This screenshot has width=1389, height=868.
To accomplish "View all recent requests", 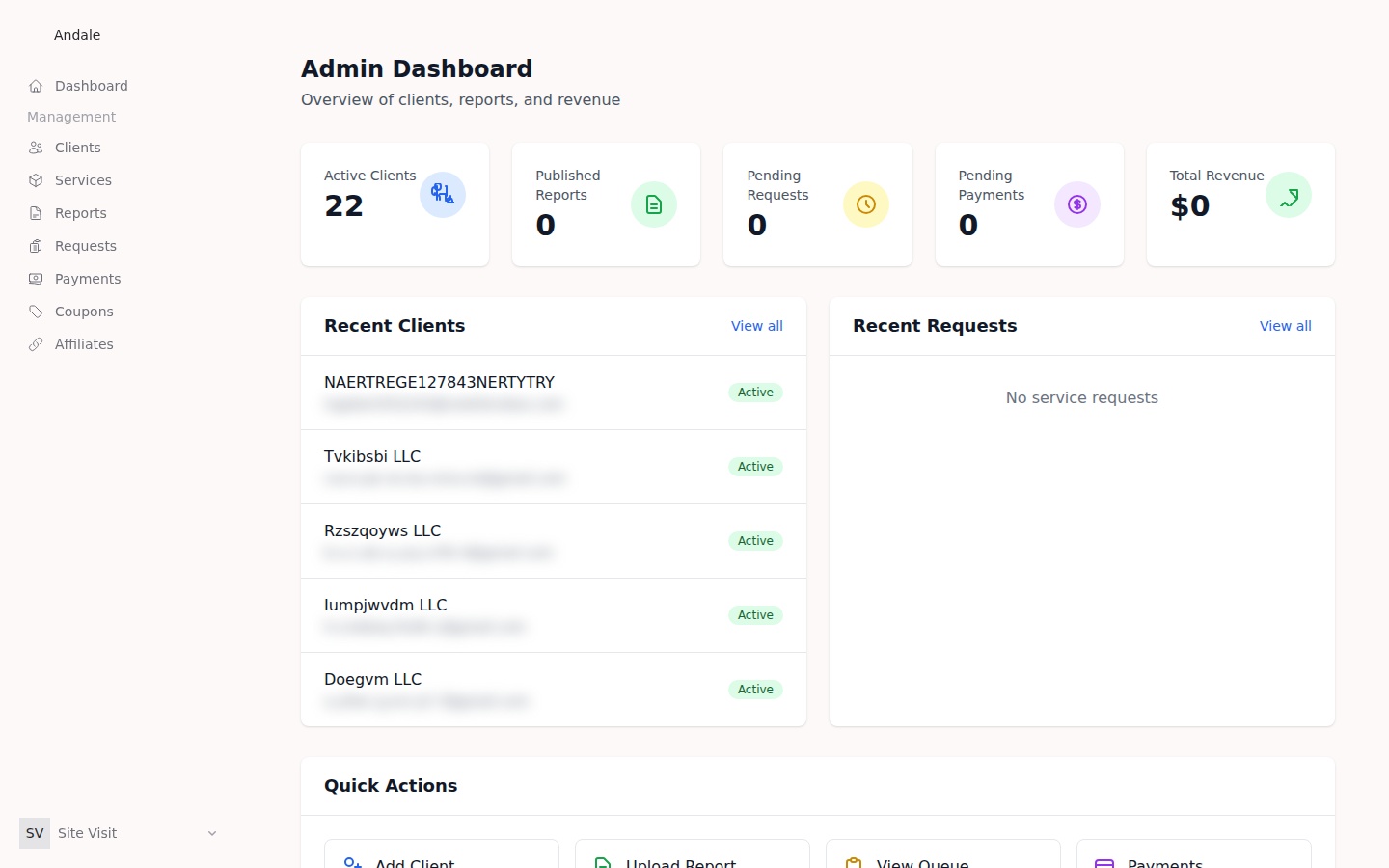I will [1286, 326].
